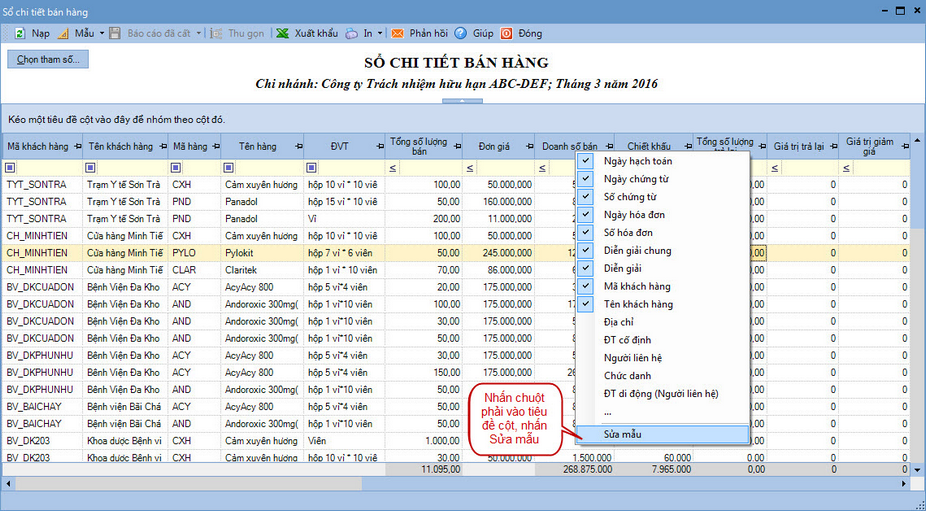This screenshot has height=511, width=926.
Task: Click the 245.000,000 unit price cell
Action: click(498, 253)
